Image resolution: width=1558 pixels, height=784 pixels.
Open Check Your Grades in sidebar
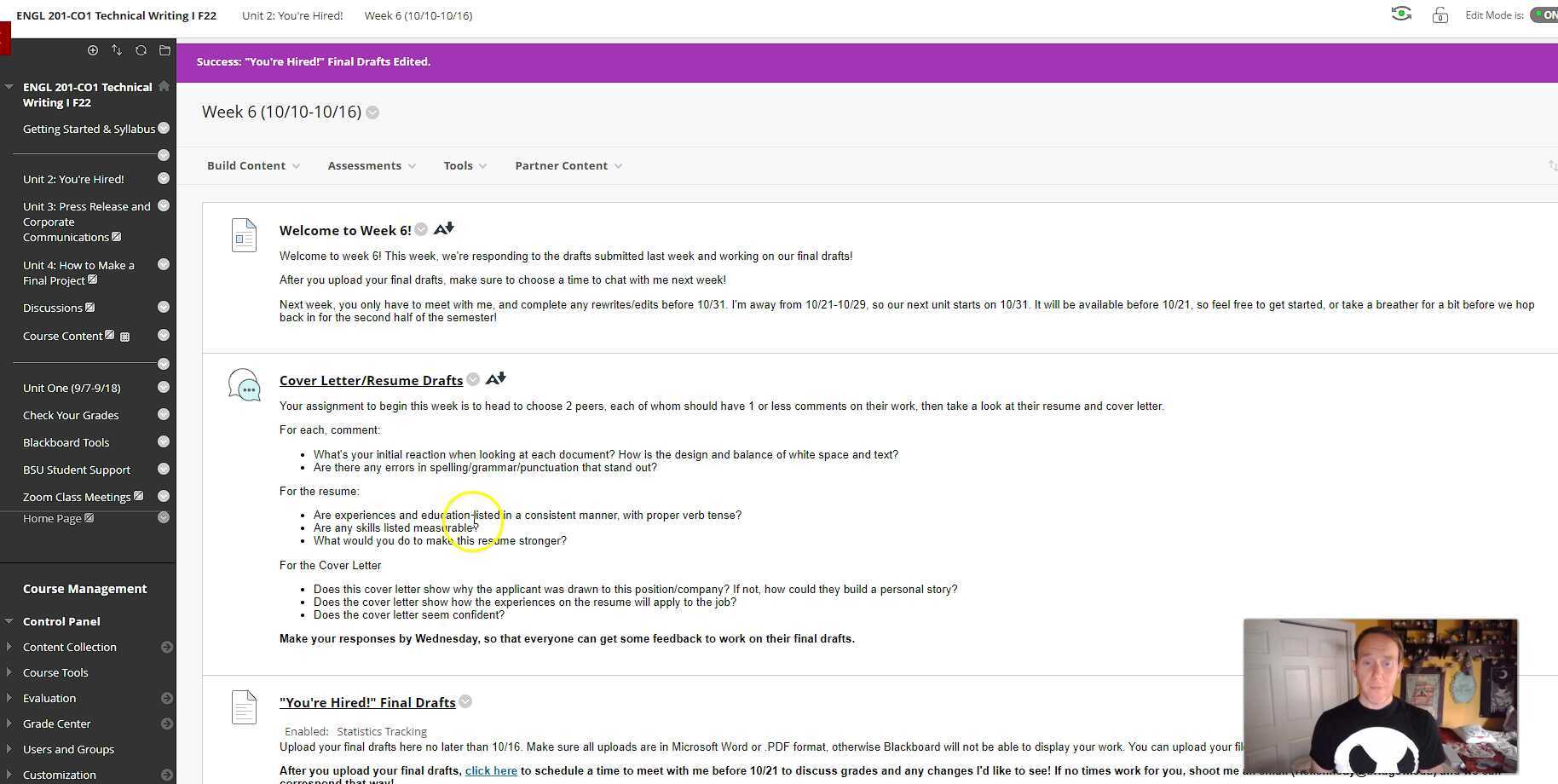[71, 415]
